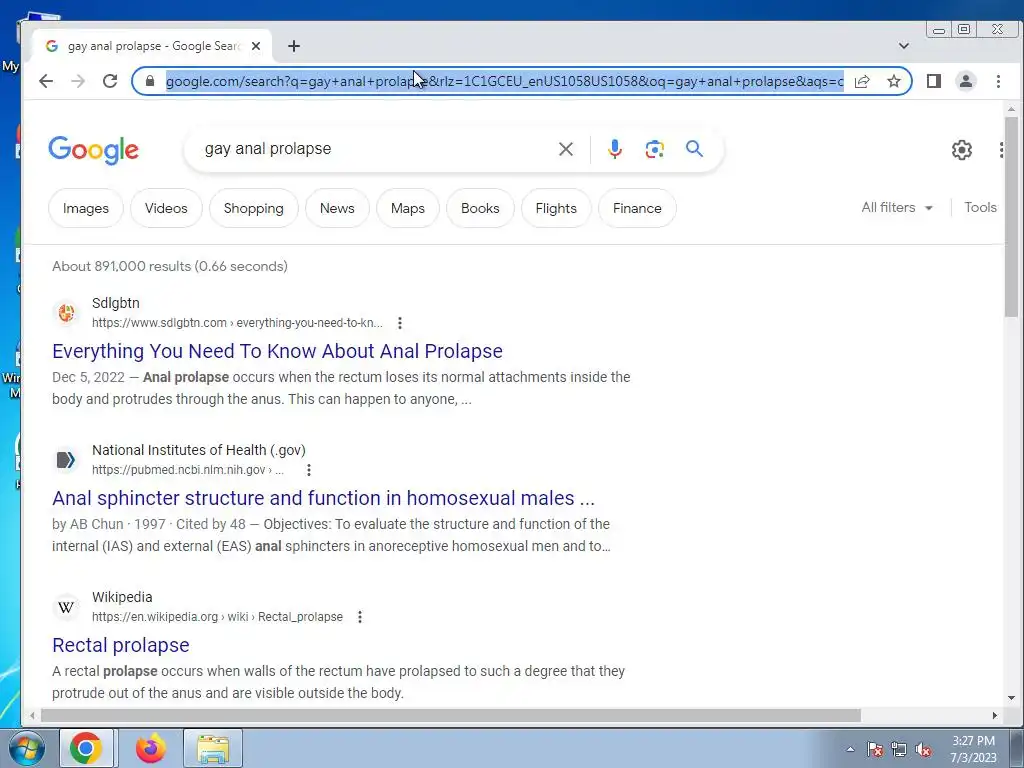Image resolution: width=1024 pixels, height=768 pixels.
Task: Click the Google logo
Action: pyautogui.click(x=93, y=150)
